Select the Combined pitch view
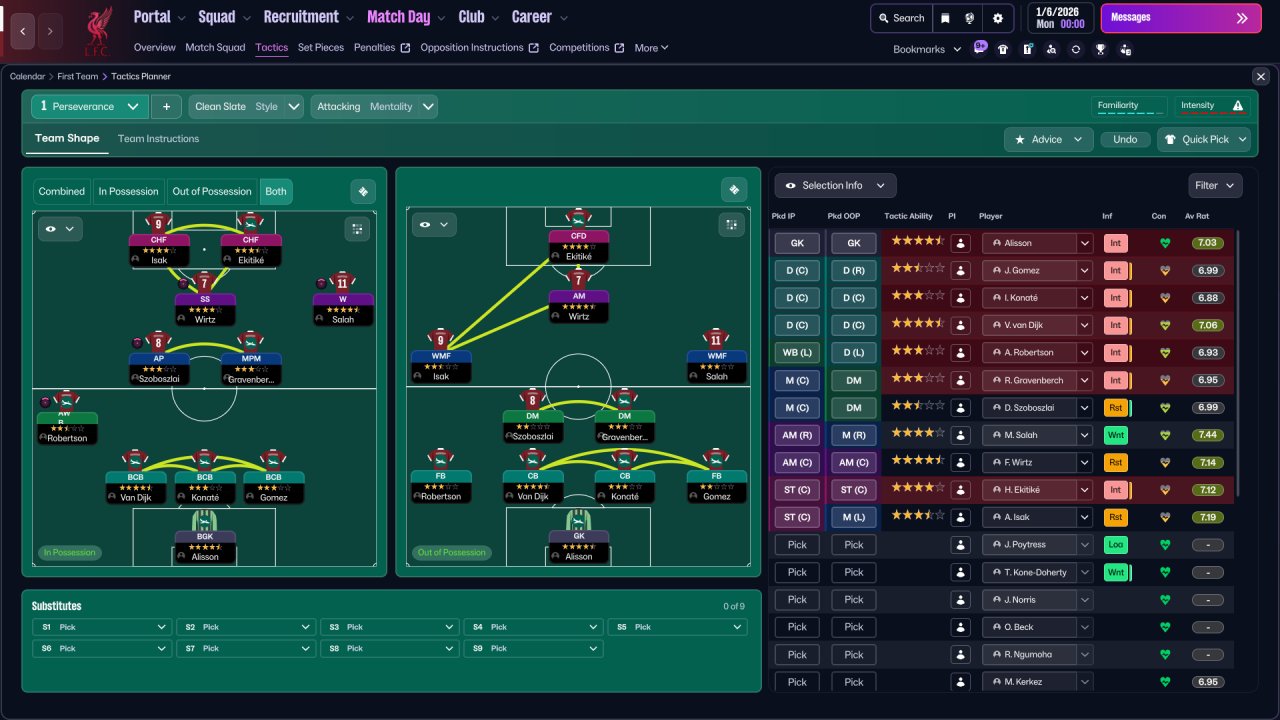This screenshot has width=1280, height=720. click(x=62, y=191)
